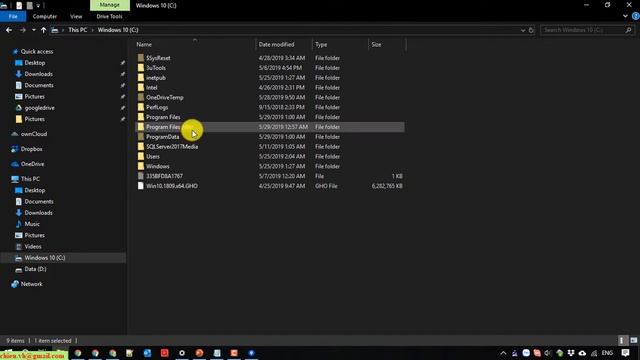Open pinned Desktop under Quick access
The height and width of the screenshot is (360, 640).
coord(35,63)
